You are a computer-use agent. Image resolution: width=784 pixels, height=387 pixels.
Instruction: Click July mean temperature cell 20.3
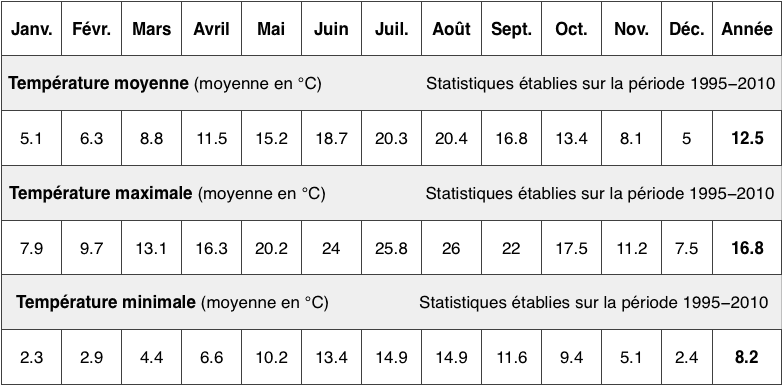(392, 138)
